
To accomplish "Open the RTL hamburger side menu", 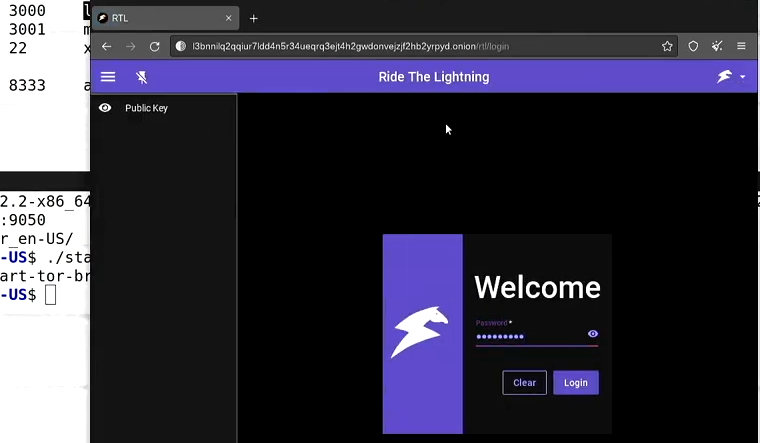I will tap(108, 77).
